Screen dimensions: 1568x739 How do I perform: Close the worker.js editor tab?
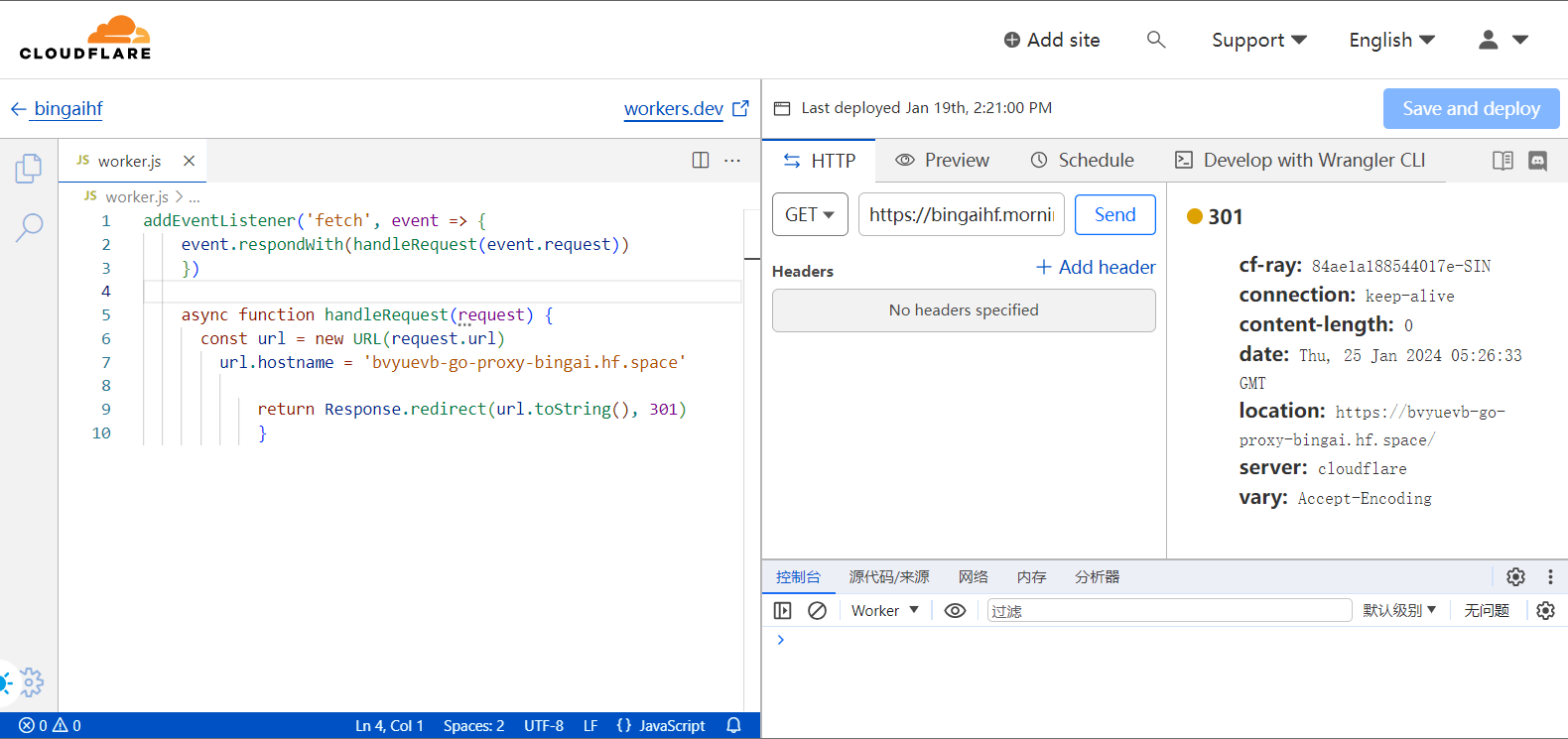pyautogui.click(x=189, y=161)
